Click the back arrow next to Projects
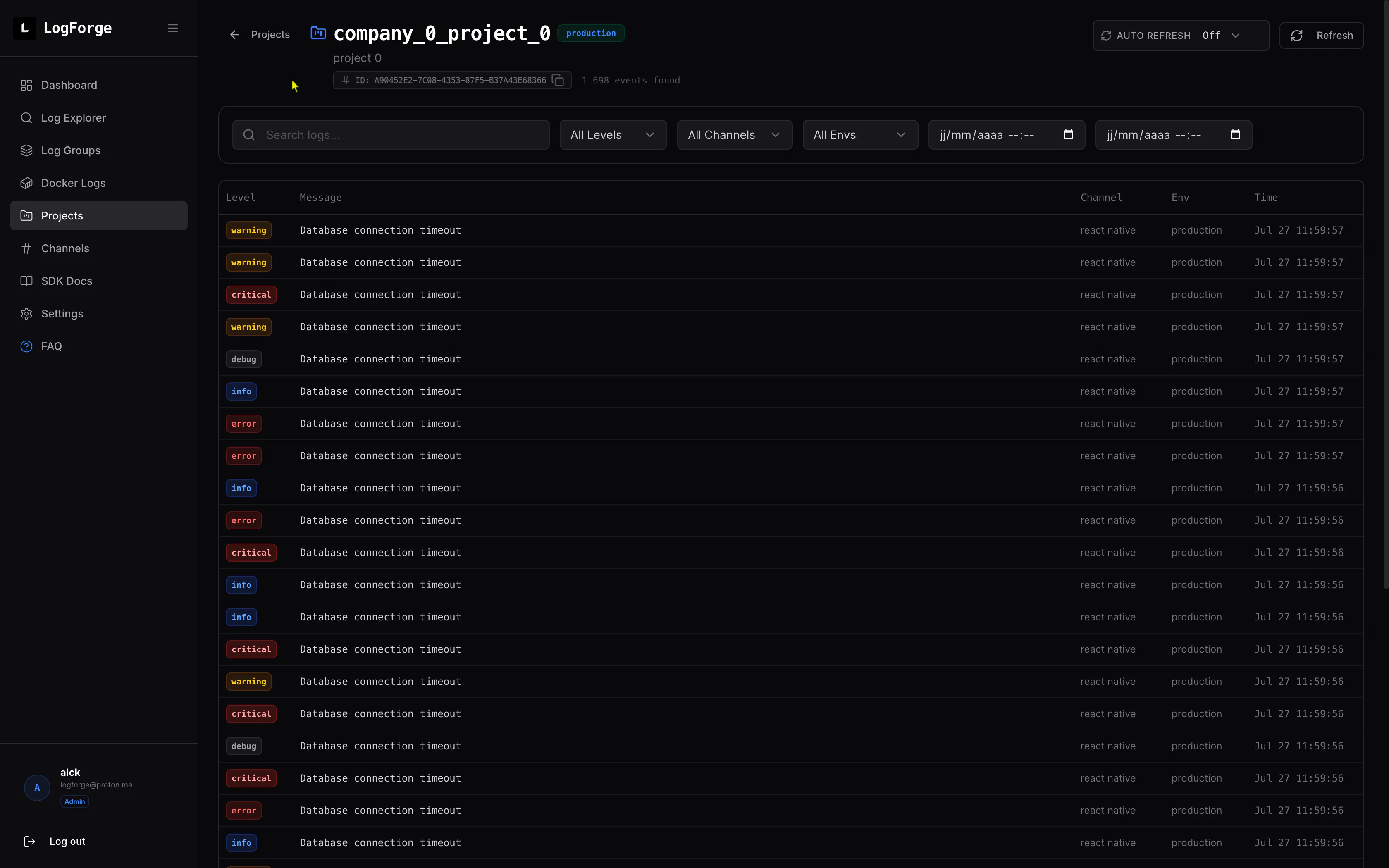1389x868 pixels. point(235,35)
